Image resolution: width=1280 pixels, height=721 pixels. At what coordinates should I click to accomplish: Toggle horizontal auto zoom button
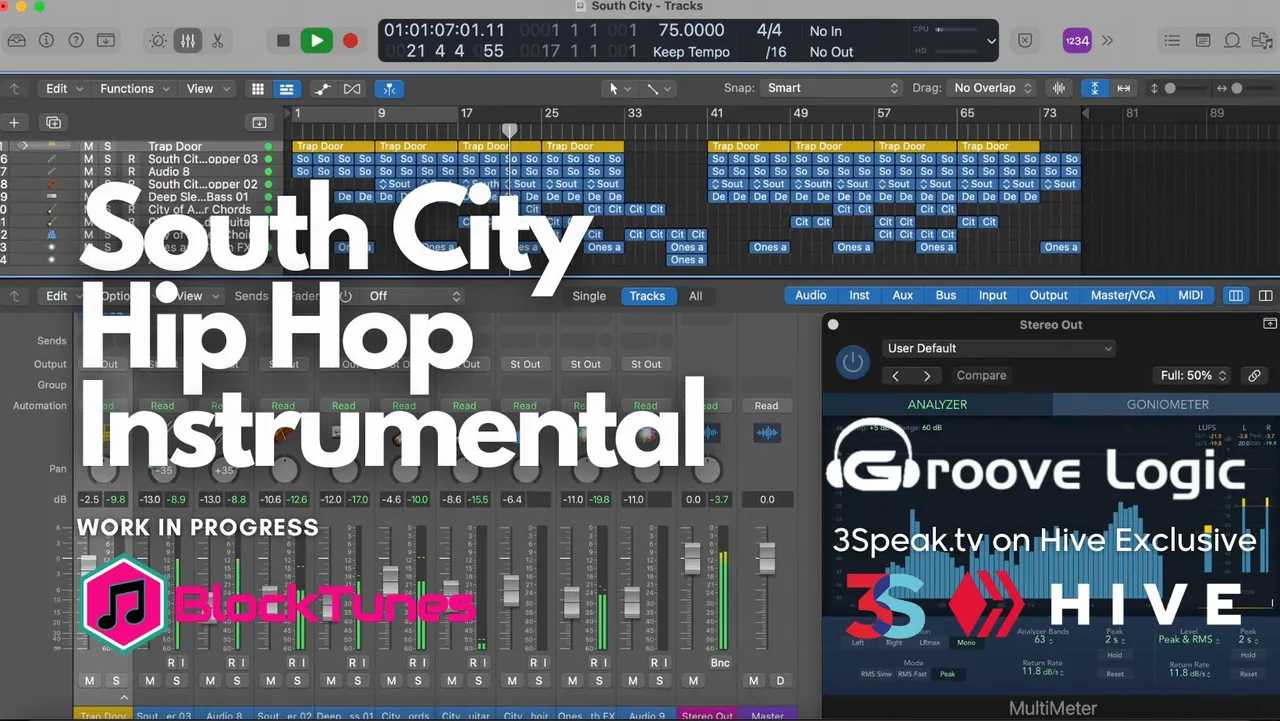[1124, 88]
